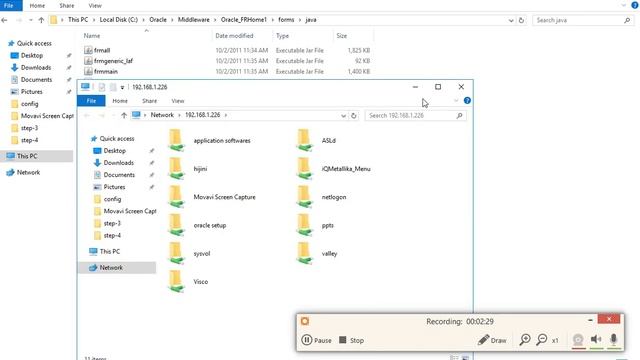Click the Pause recording button
The image size is (640, 360).
316,340
